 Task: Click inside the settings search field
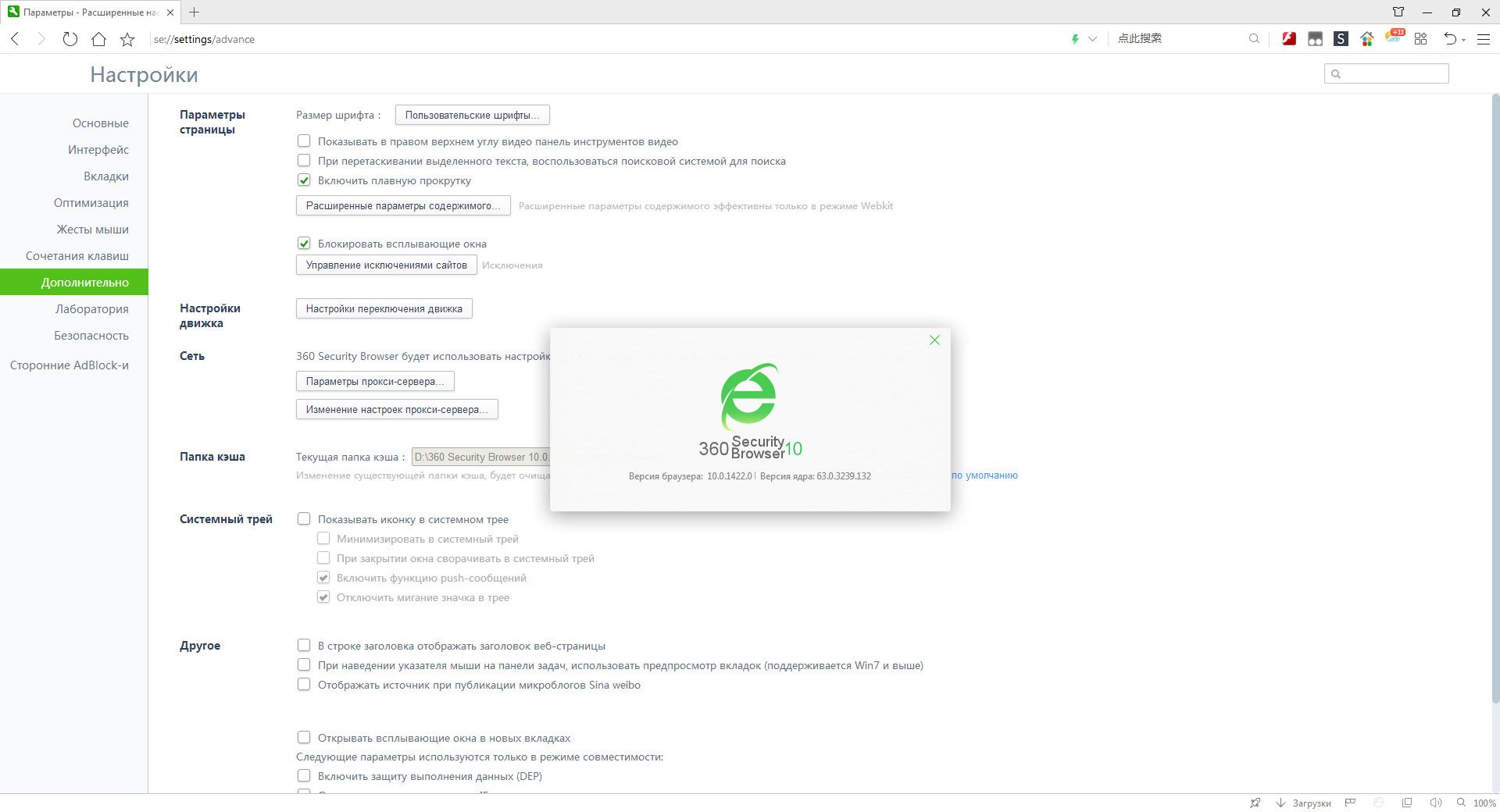1387,73
